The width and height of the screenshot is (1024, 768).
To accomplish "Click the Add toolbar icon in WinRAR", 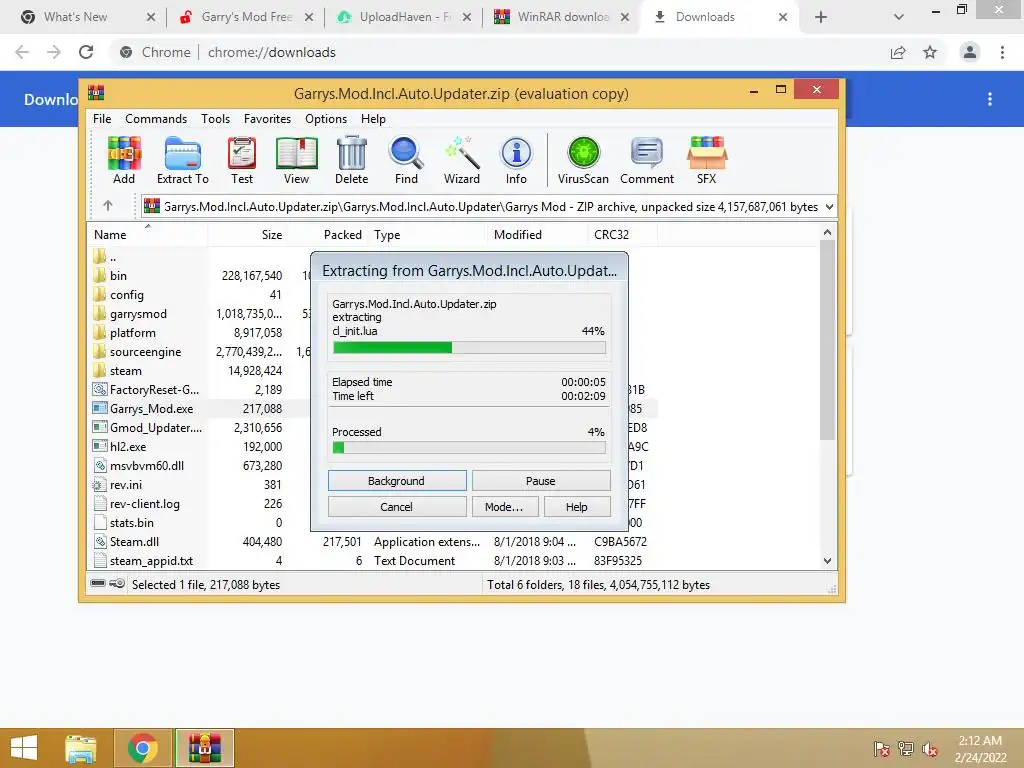I will (x=124, y=161).
